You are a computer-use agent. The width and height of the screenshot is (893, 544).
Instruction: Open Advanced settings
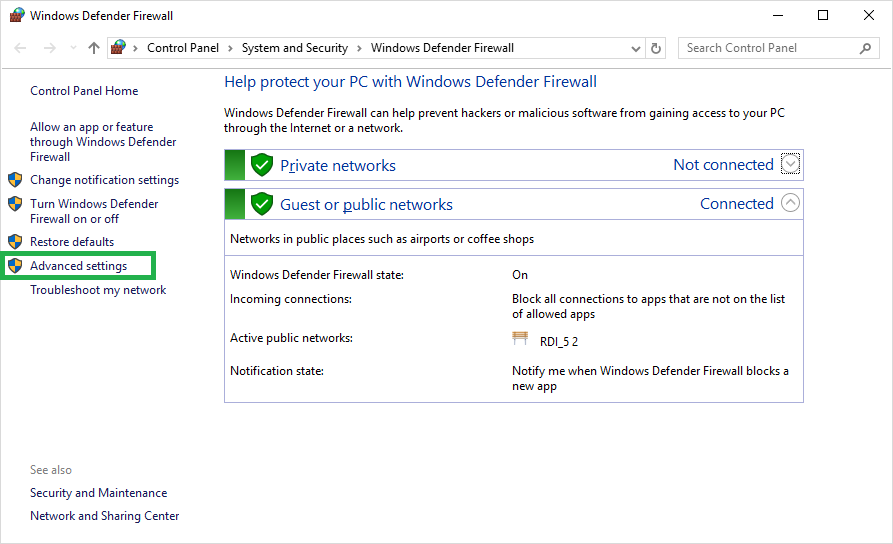[x=79, y=266]
